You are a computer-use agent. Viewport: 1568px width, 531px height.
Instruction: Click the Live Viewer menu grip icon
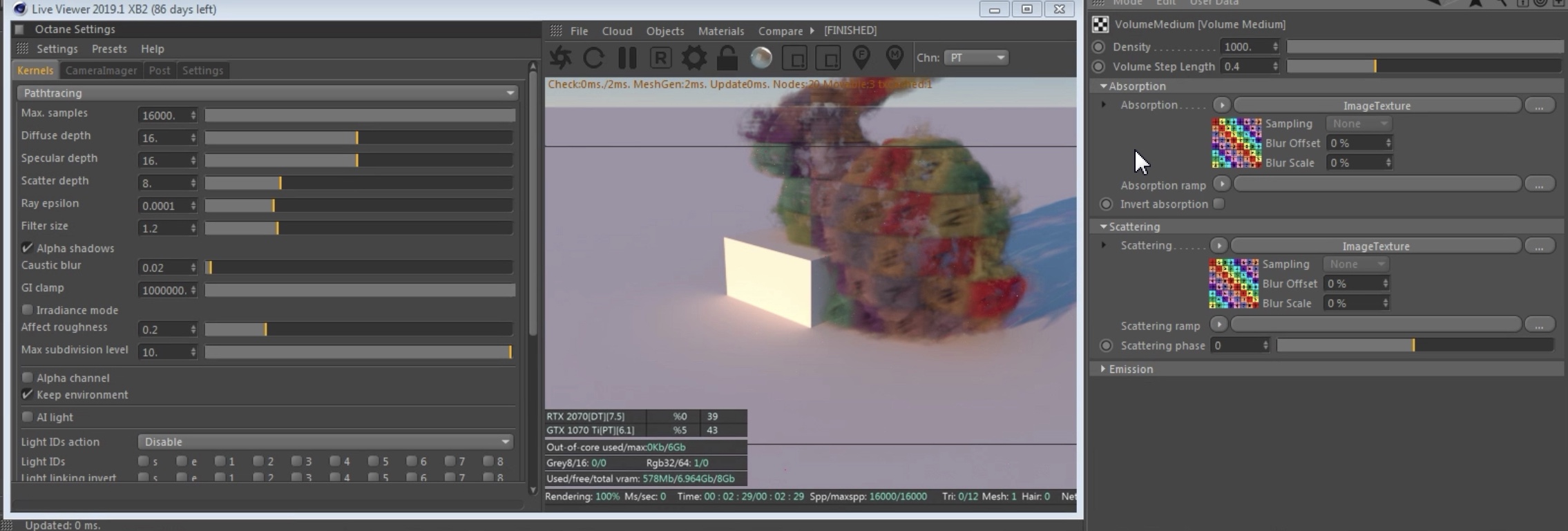pos(555,30)
